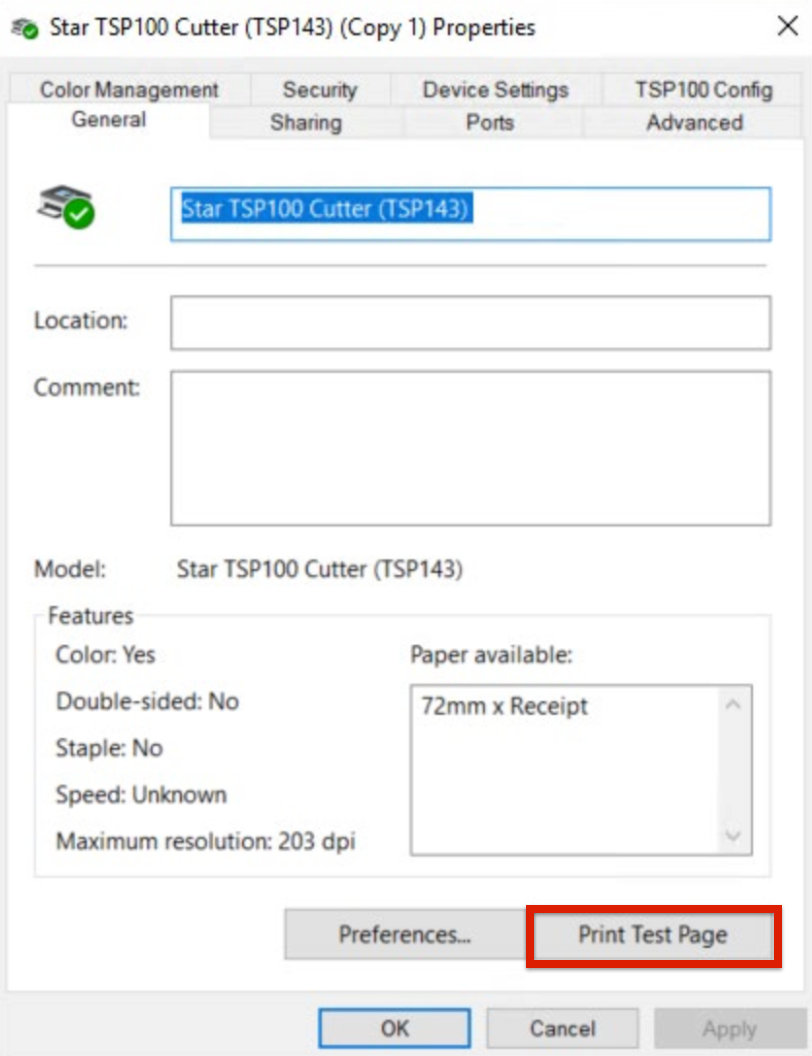This screenshot has width=812, height=1056.
Task: Click the Cancel button
Action: pyautogui.click(x=562, y=1028)
